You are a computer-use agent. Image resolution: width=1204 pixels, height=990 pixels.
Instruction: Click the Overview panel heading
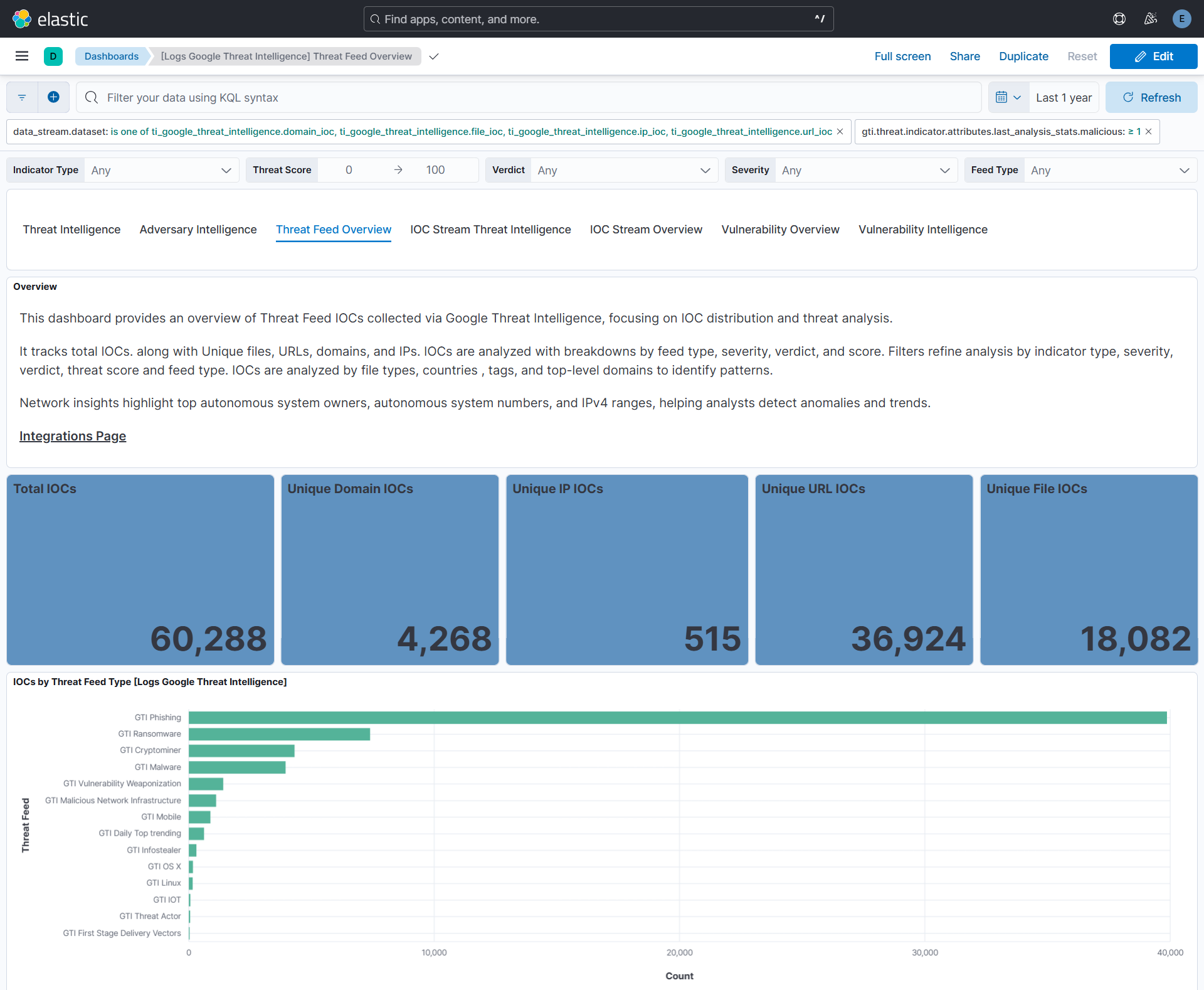[35, 287]
